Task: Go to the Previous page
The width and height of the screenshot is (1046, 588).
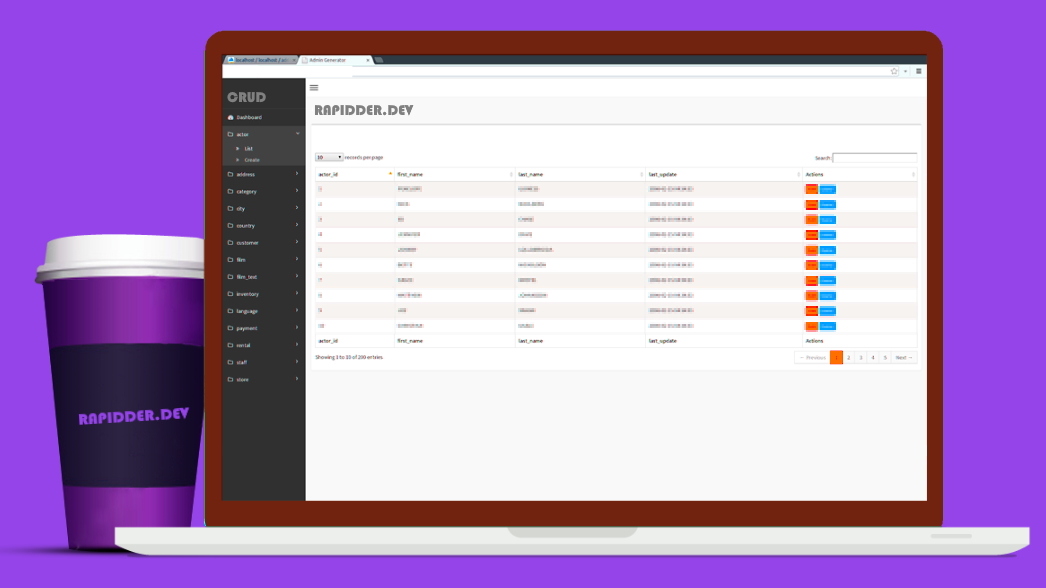Action: pos(813,358)
